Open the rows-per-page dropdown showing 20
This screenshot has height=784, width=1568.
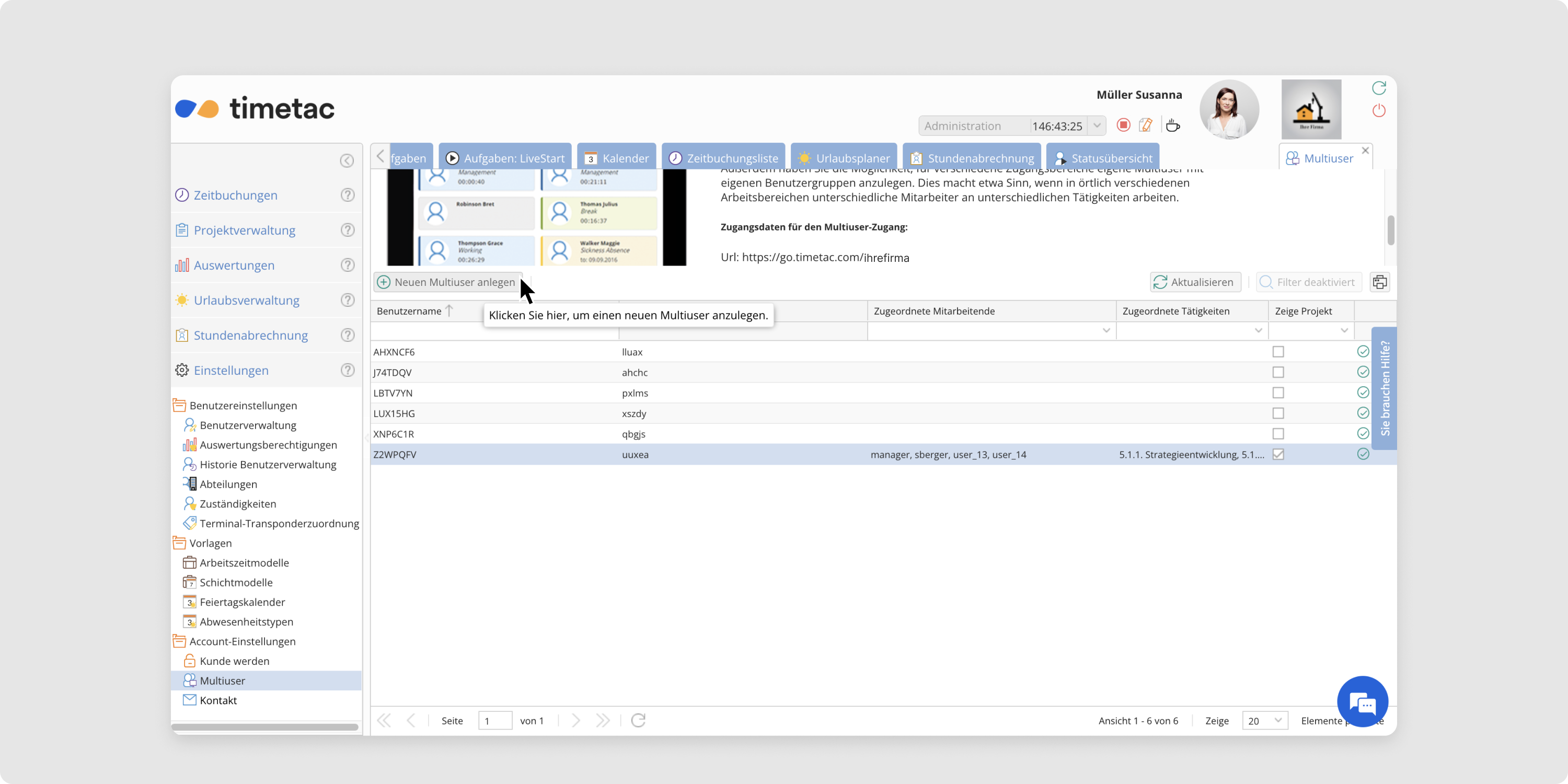1277,720
